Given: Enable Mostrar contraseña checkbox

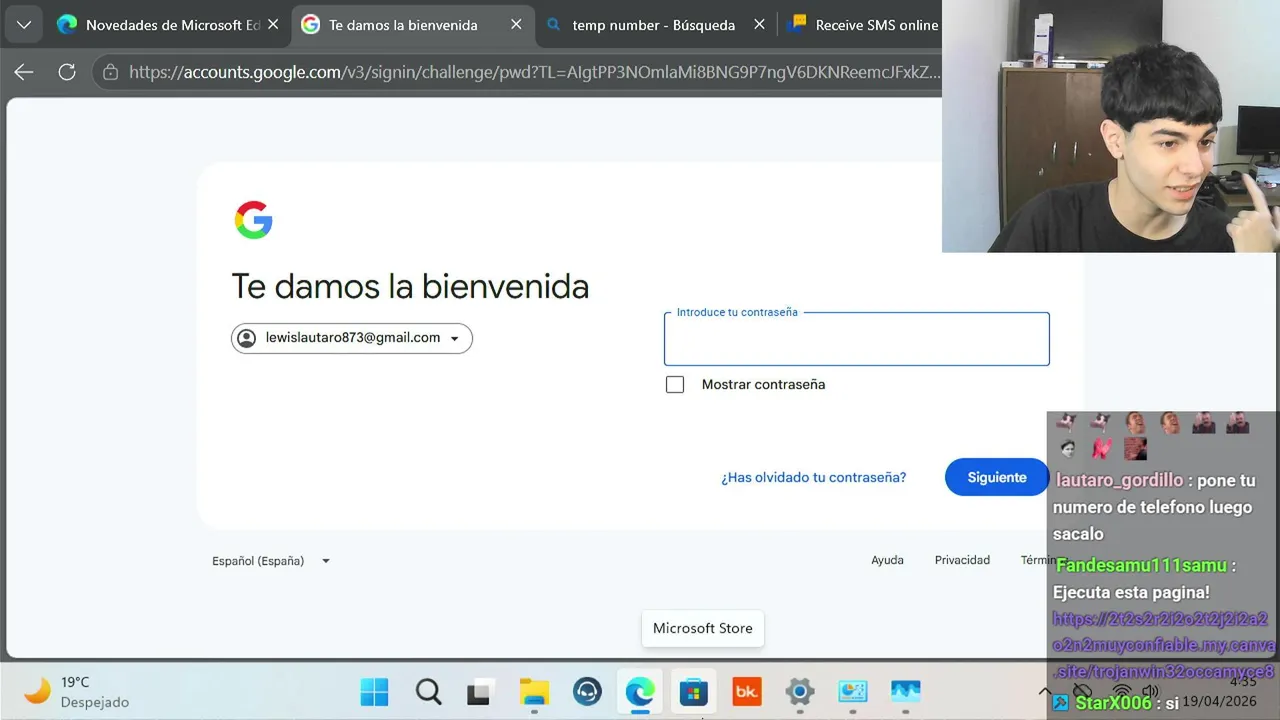Looking at the screenshot, I should pyautogui.click(x=675, y=384).
